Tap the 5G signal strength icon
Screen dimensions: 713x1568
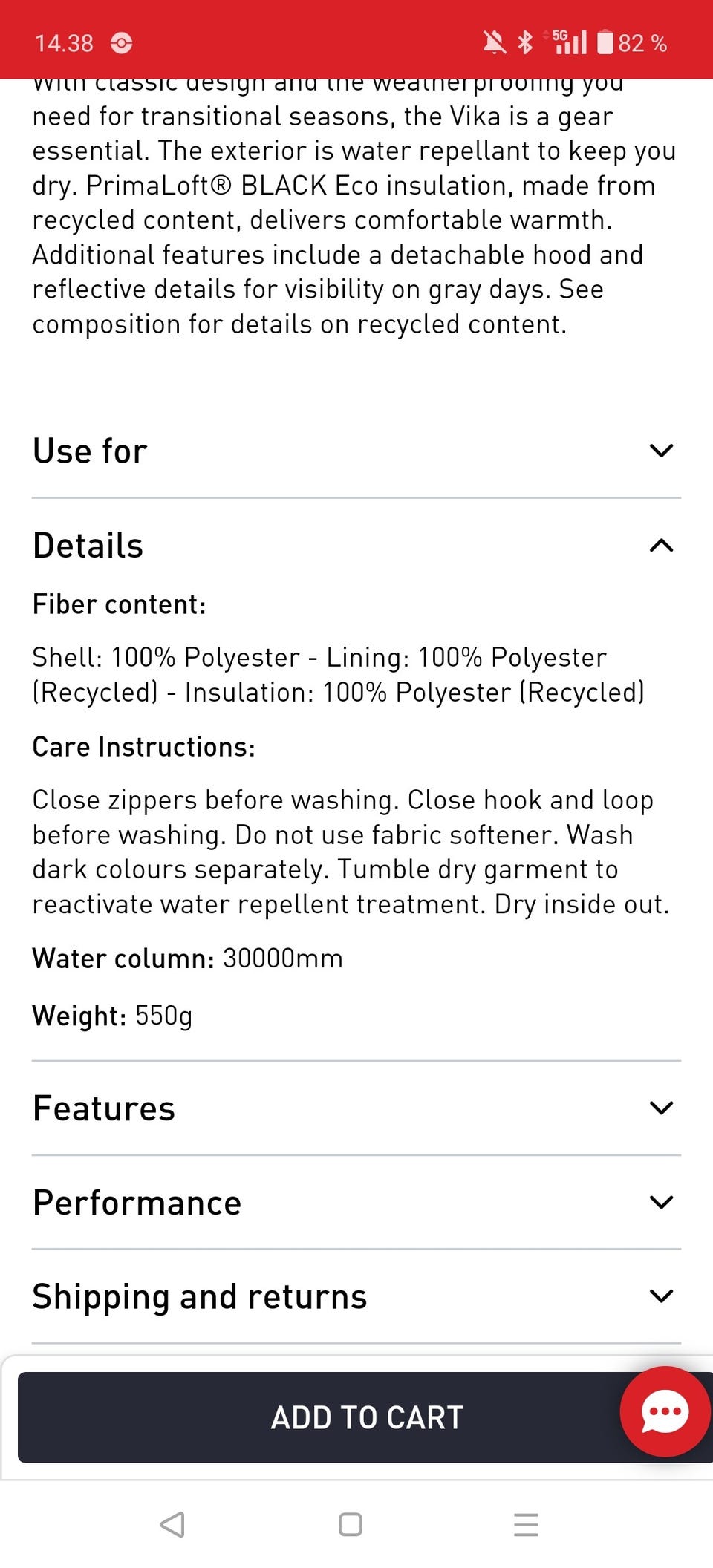[x=567, y=42]
